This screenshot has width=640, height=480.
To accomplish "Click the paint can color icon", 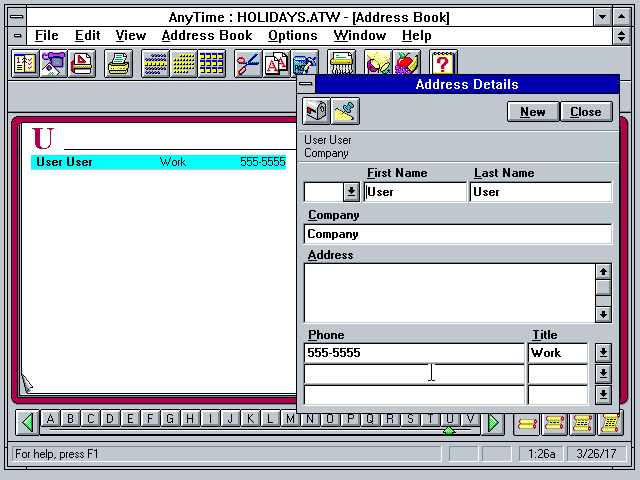I will [304, 64].
